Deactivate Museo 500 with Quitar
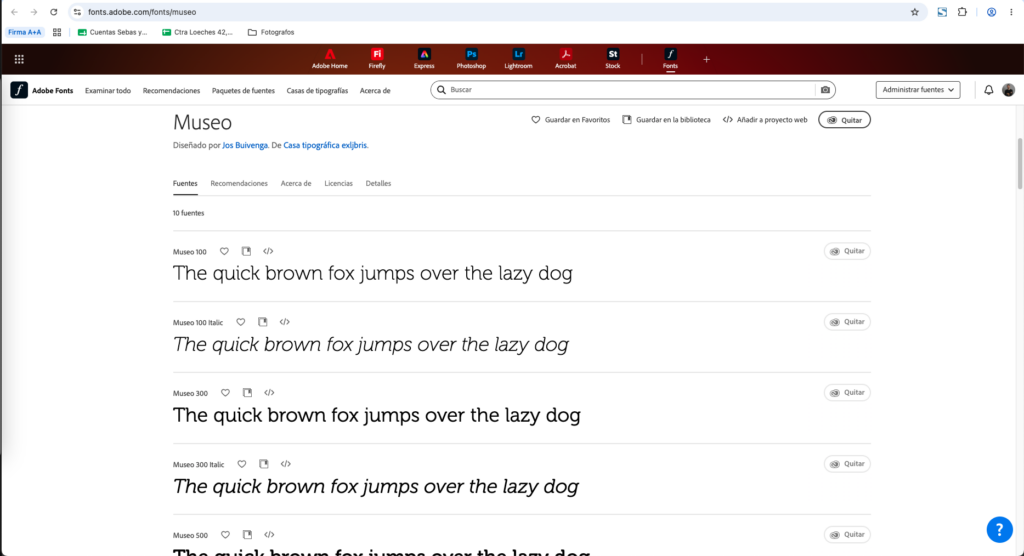 (847, 534)
